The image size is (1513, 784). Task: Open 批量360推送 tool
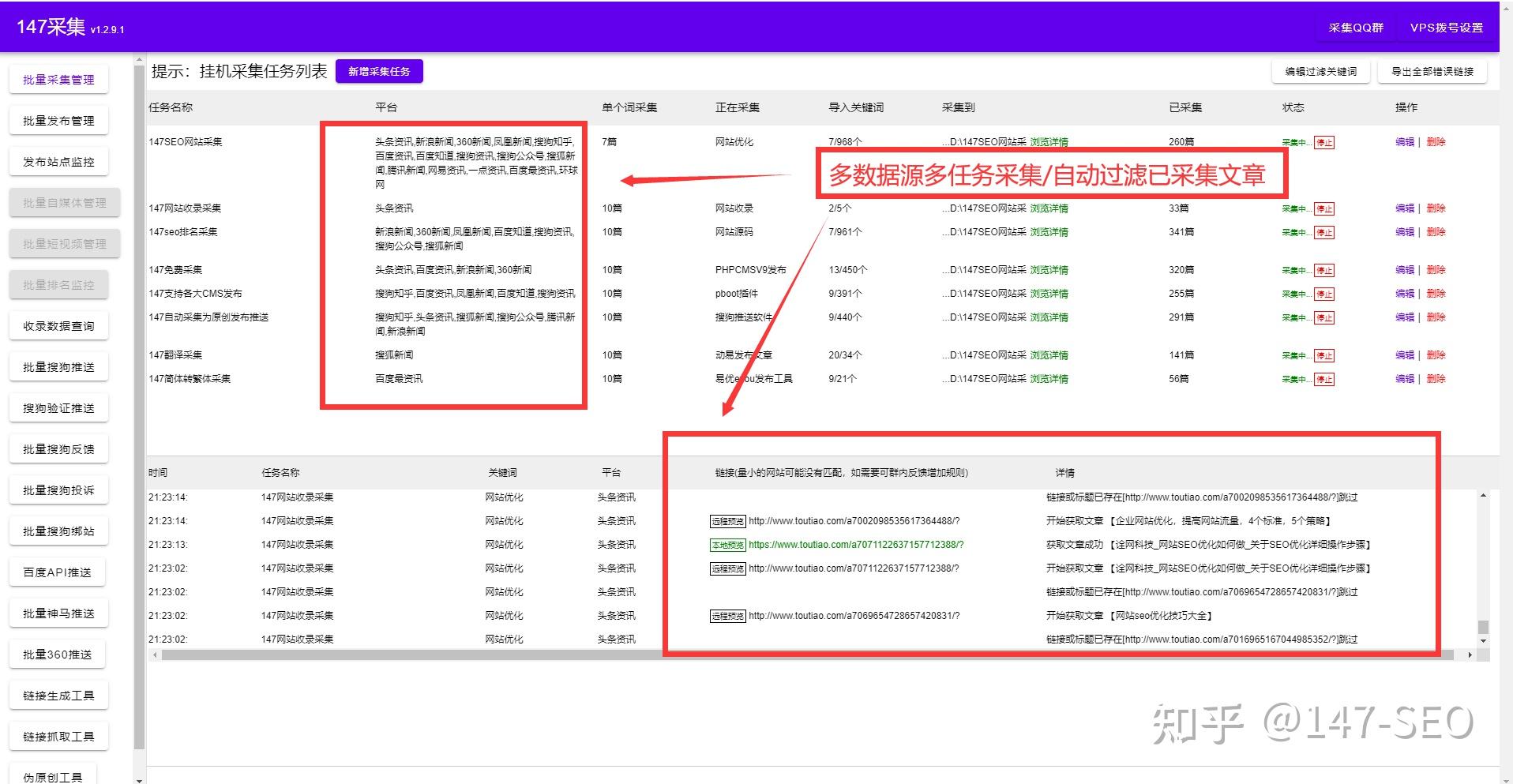point(57,654)
